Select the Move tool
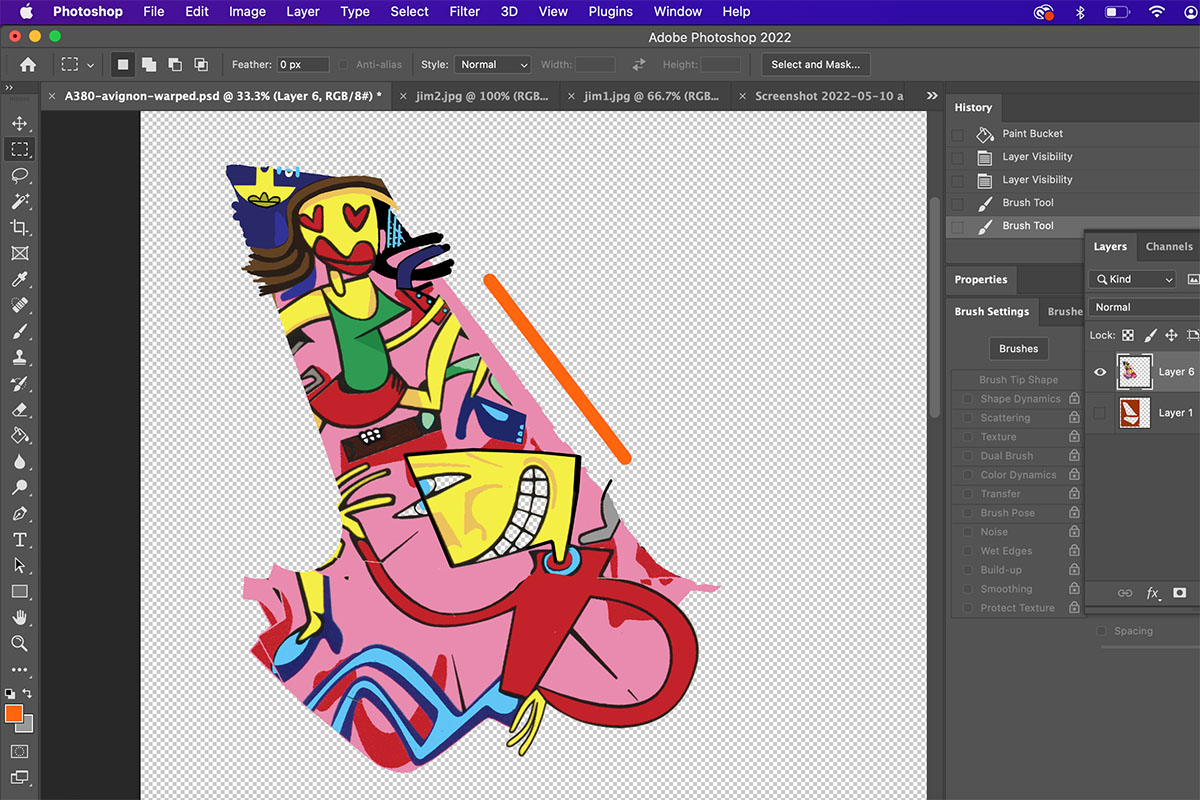This screenshot has height=800, width=1200. [19, 124]
